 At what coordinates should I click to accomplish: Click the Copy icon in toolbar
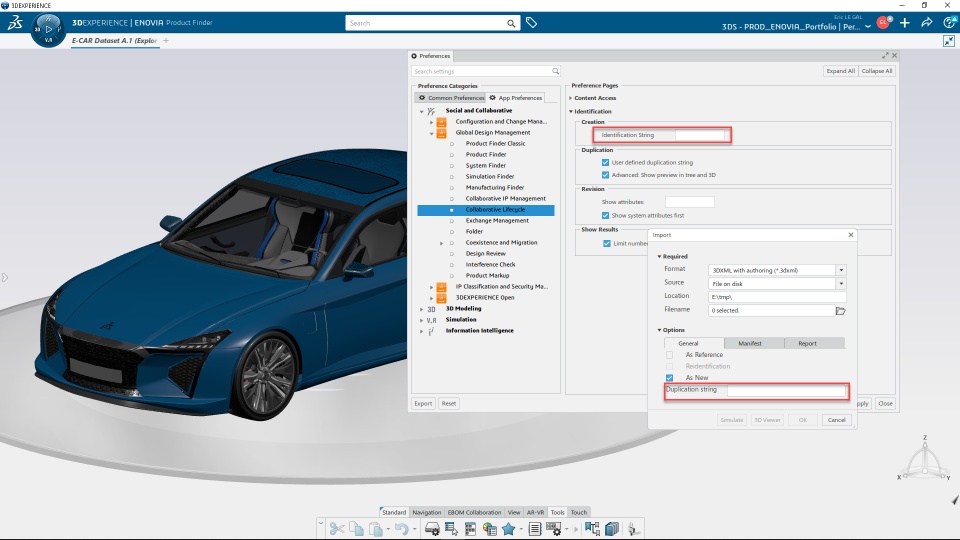pyautogui.click(x=356, y=528)
